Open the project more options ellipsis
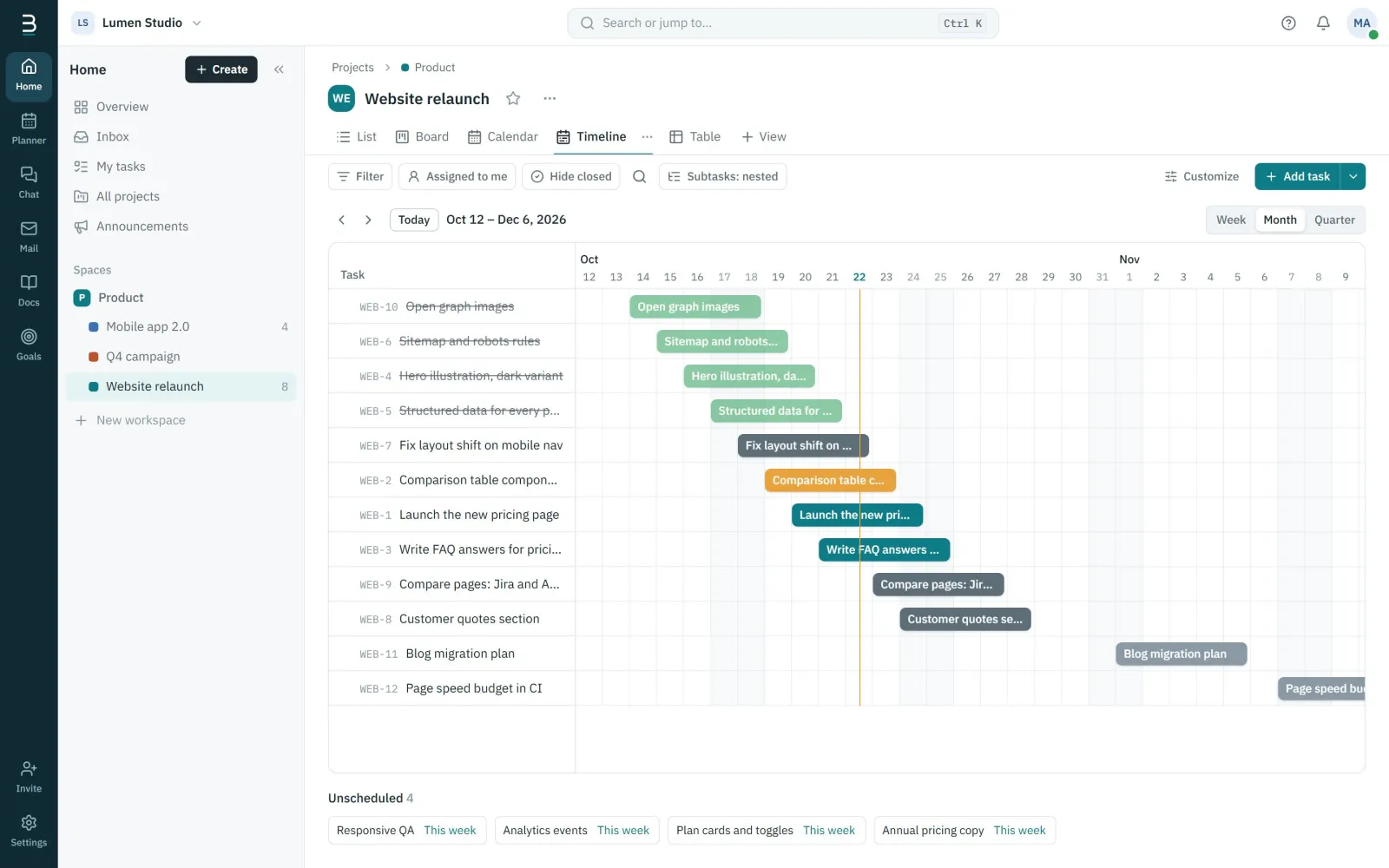Image resolution: width=1389 pixels, height=868 pixels. [x=550, y=99]
